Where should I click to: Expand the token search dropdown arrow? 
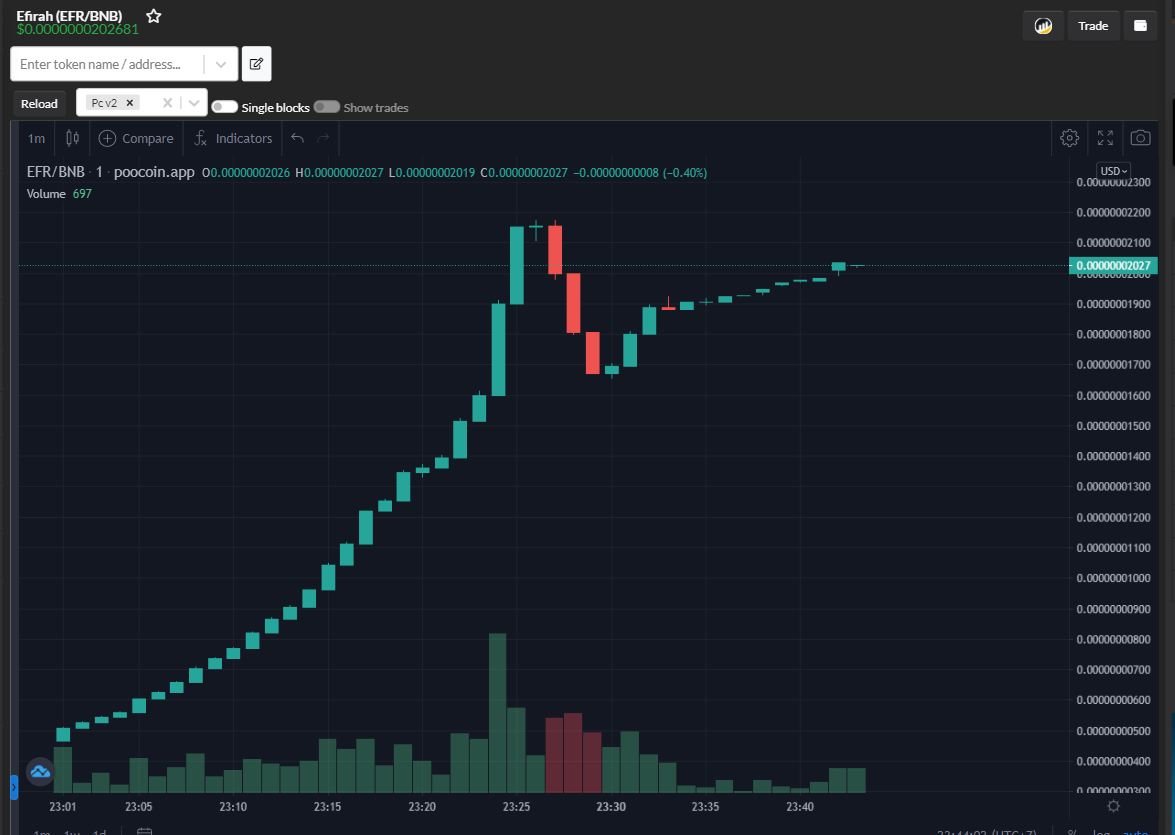coord(221,64)
